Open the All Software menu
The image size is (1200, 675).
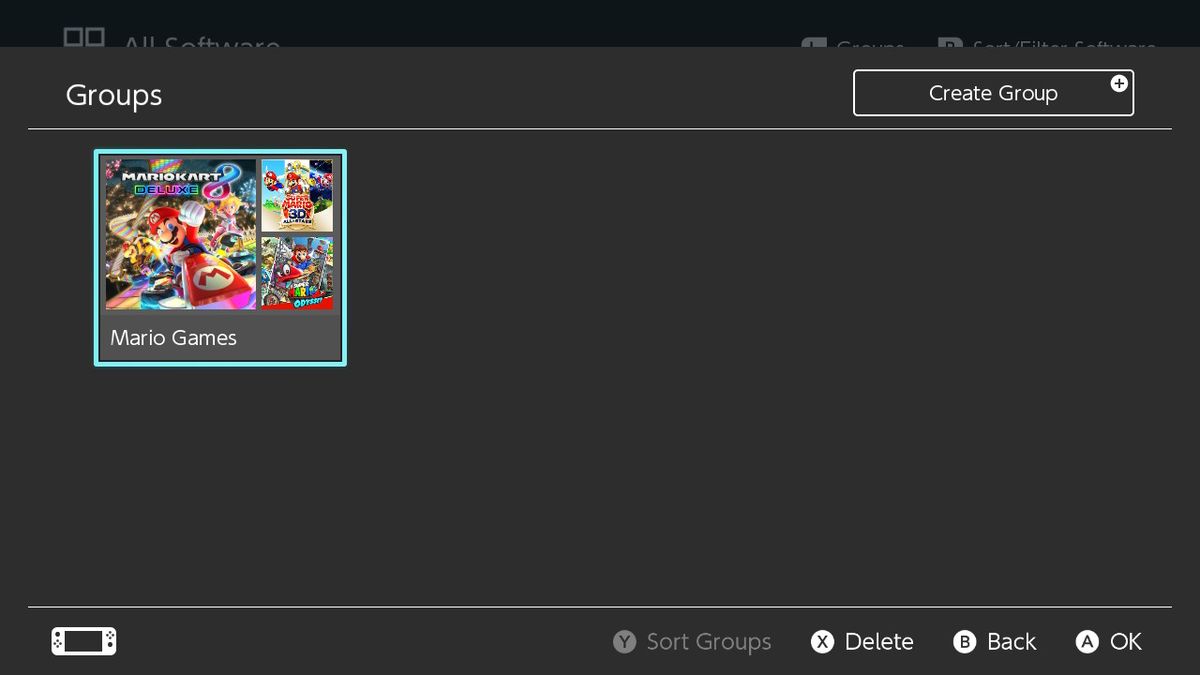198,43
